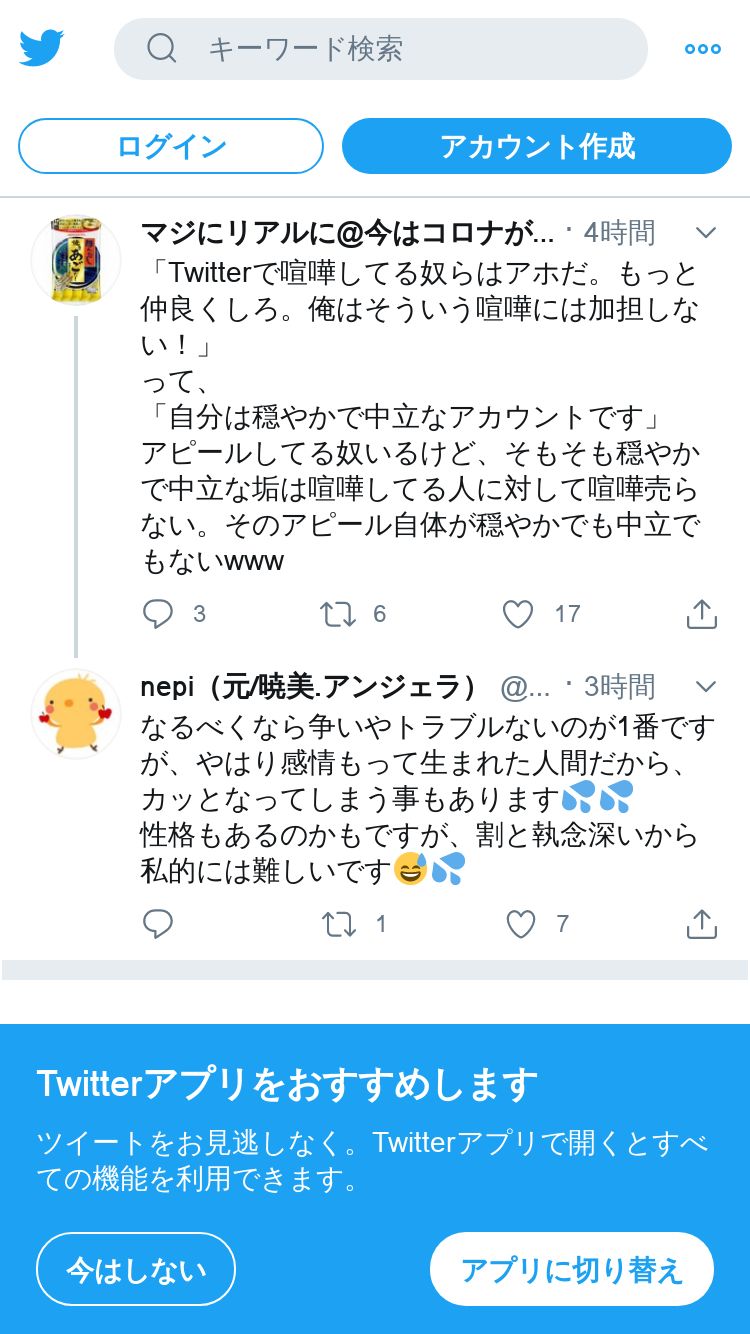Image resolution: width=750 pixels, height=1334 pixels.
Task: Reply to nepi's tweet
Action: point(158,924)
